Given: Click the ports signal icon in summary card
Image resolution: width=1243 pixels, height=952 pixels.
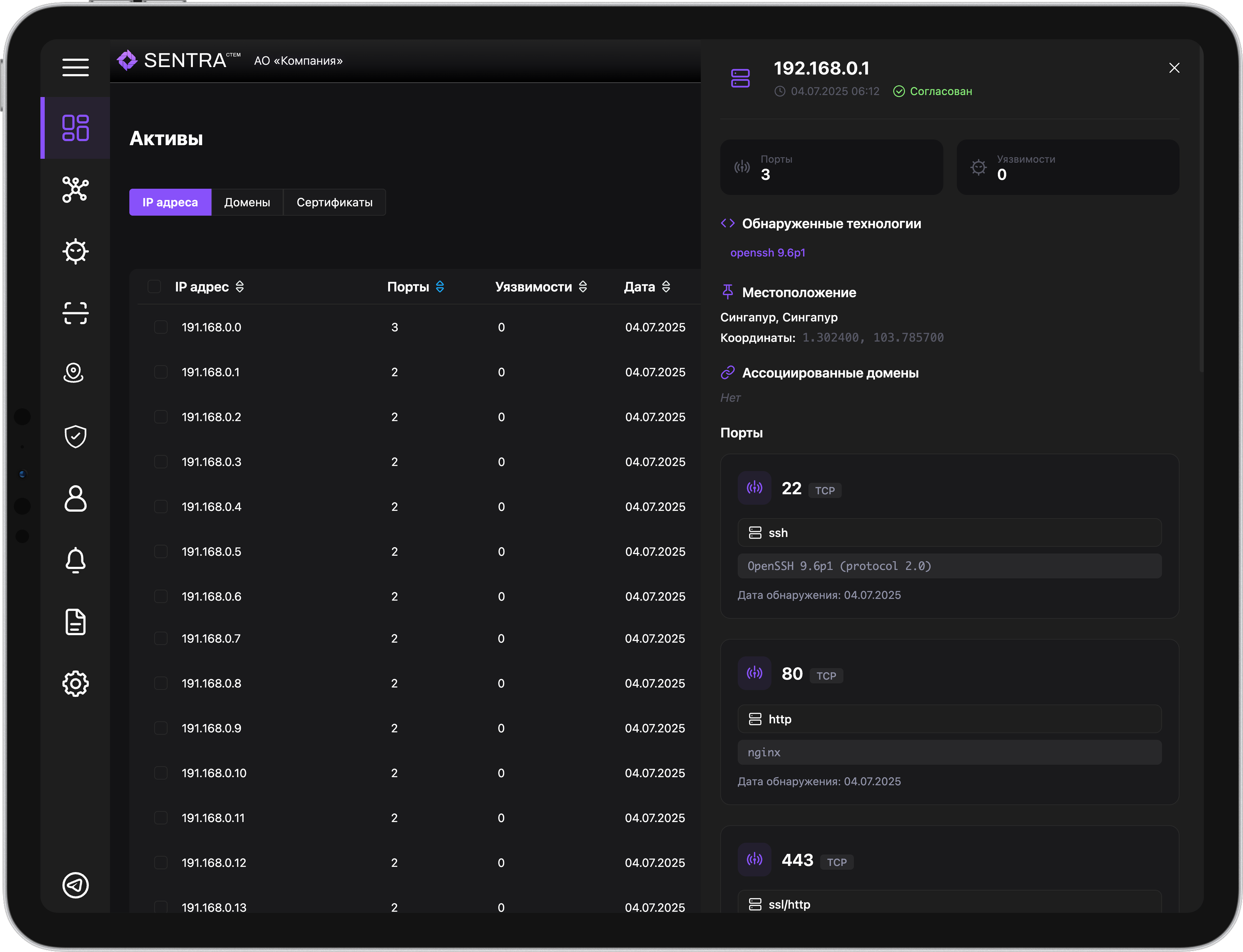Looking at the screenshot, I should 742,167.
